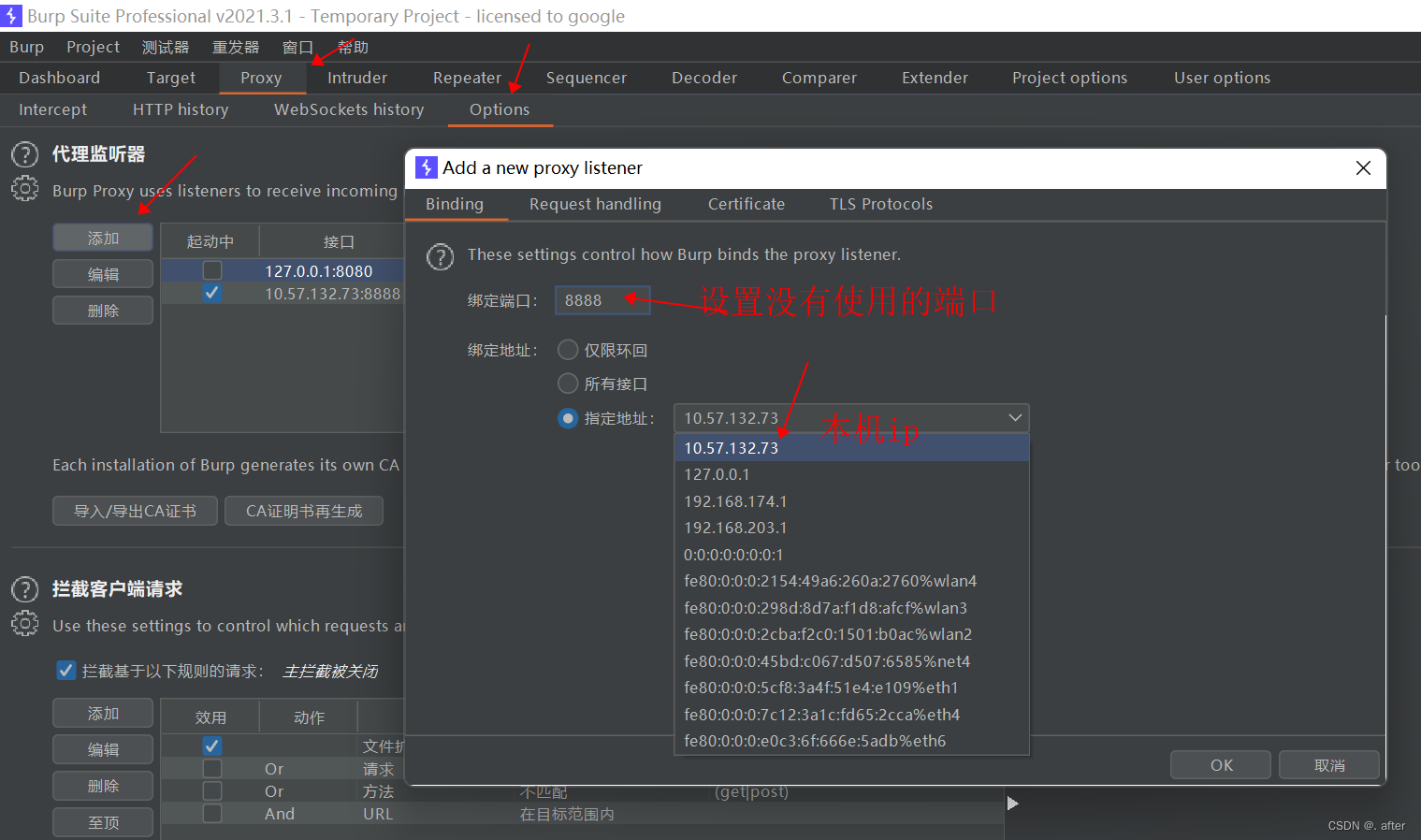Enable the Or 方法 rule checkbox
This screenshot has width=1421, height=840.
(x=212, y=790)
